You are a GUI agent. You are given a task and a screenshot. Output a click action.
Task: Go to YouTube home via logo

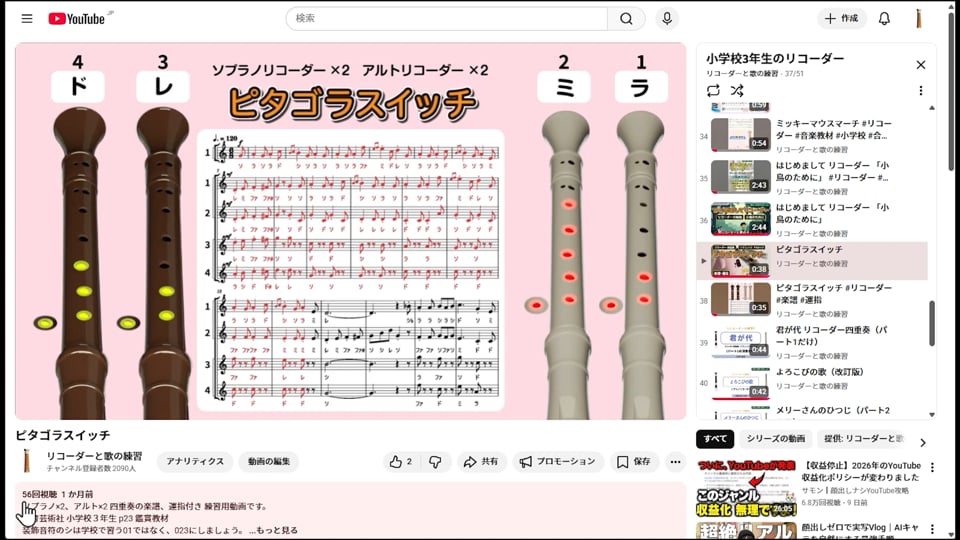pyautogui.click(x=77, y=19)
